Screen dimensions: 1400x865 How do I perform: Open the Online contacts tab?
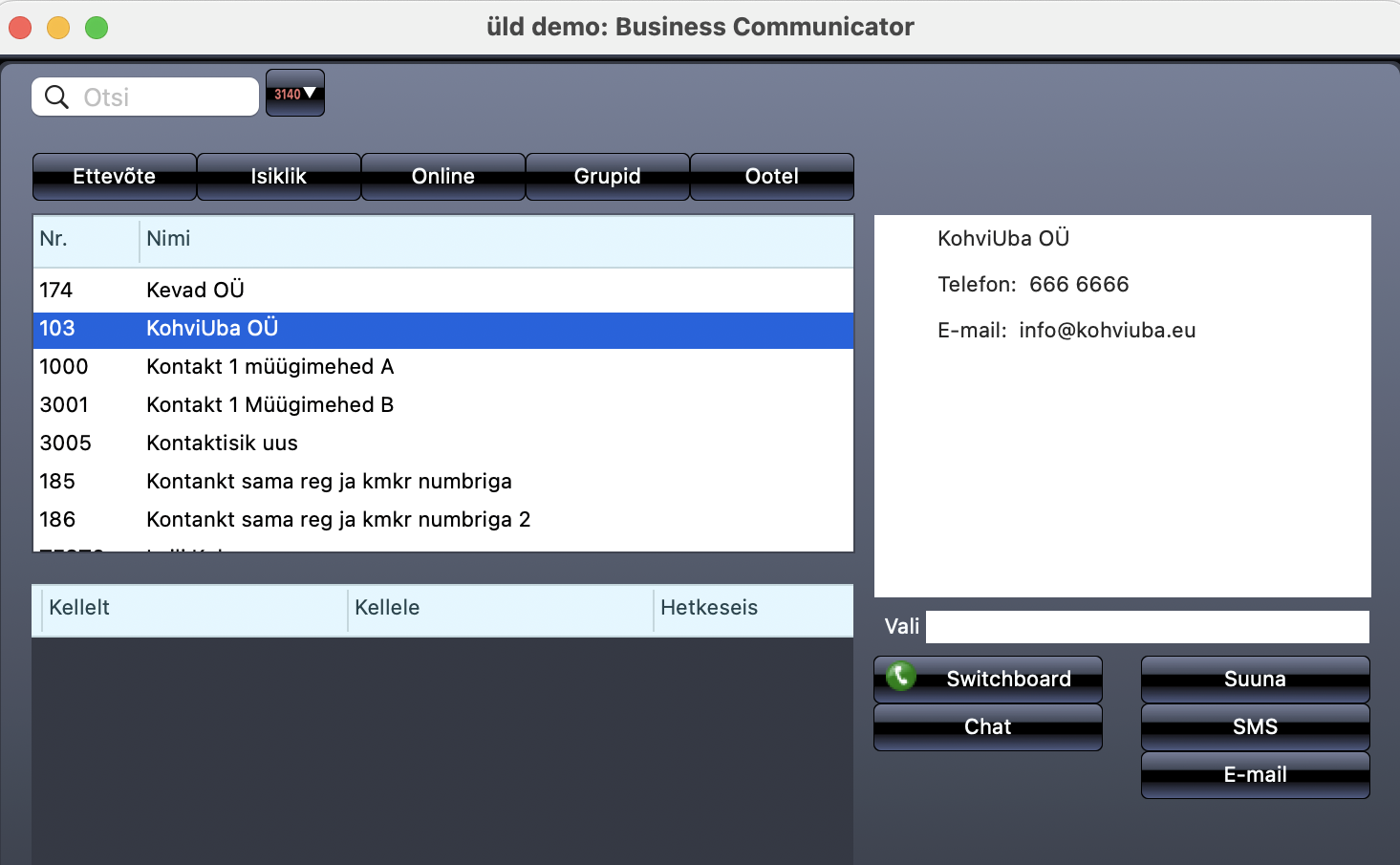pyautogui.click(x=443, y=177)
